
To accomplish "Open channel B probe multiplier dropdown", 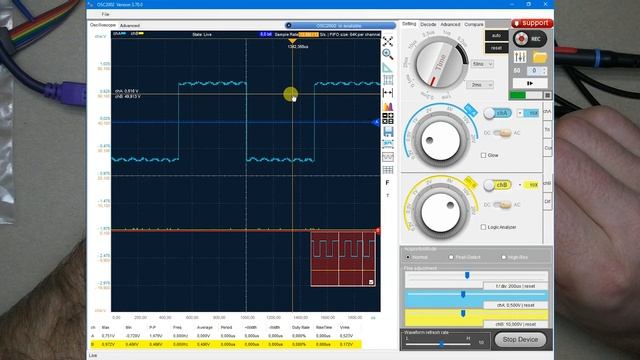I will tap(528, 185).
